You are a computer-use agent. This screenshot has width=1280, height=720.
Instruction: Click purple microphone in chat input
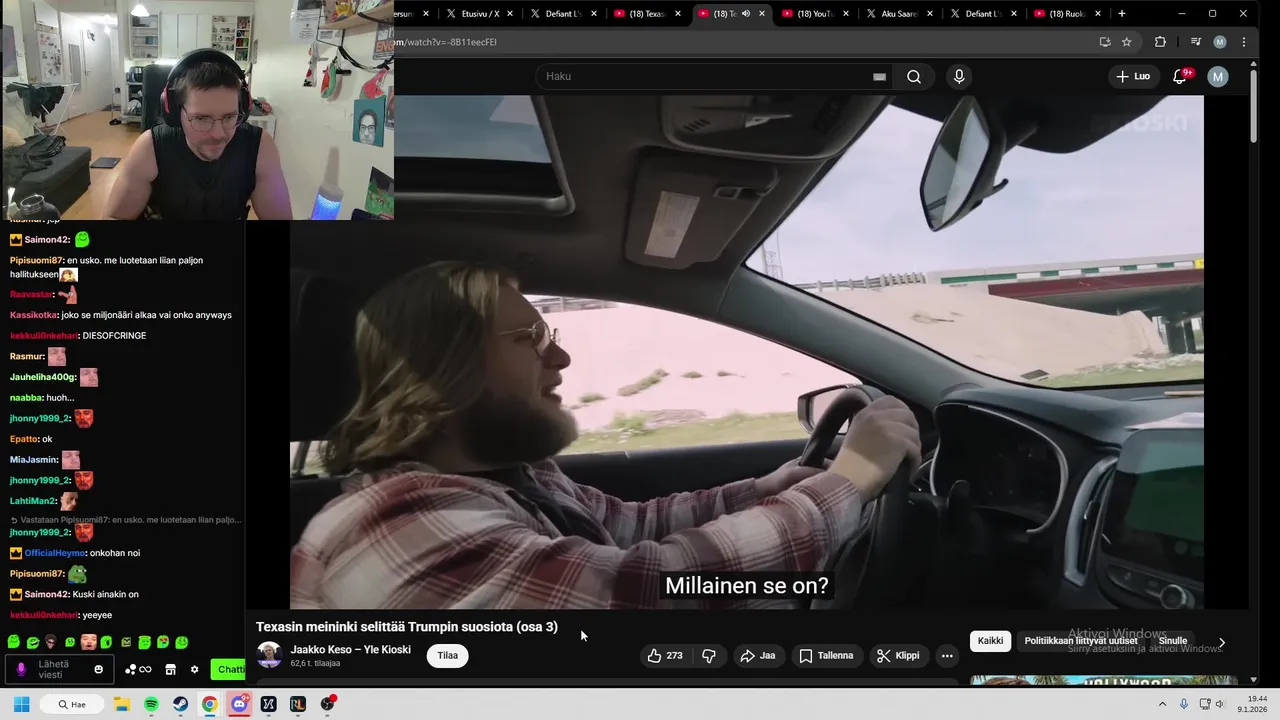(x=21, y=669)
